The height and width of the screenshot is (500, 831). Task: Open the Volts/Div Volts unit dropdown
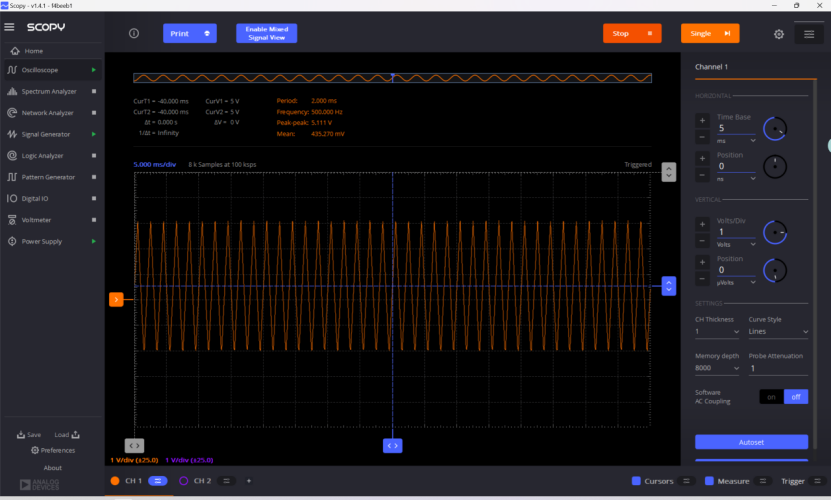coord(736,244)
